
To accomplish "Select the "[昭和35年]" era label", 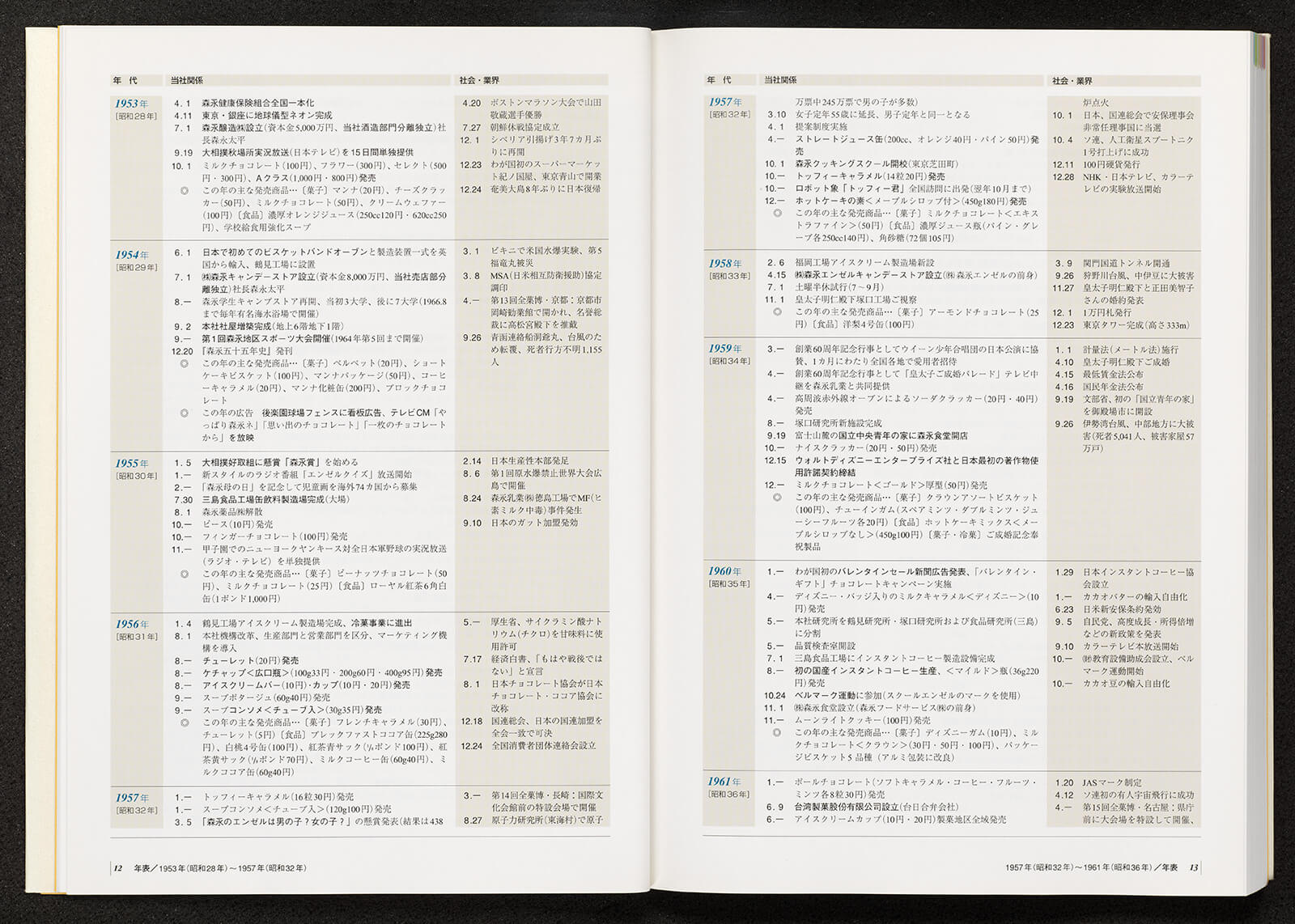I will coord(730,583).
